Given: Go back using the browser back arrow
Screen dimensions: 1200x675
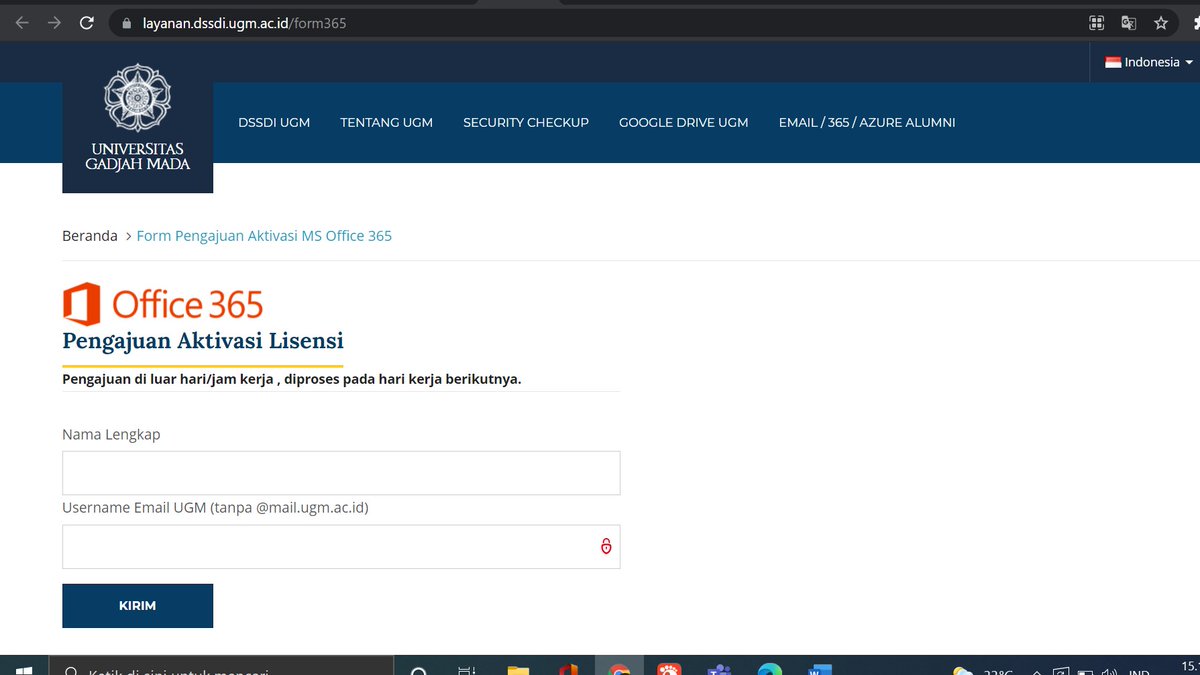Looking at the screenshot, I should pyautogui.click(x=22, y=22).
